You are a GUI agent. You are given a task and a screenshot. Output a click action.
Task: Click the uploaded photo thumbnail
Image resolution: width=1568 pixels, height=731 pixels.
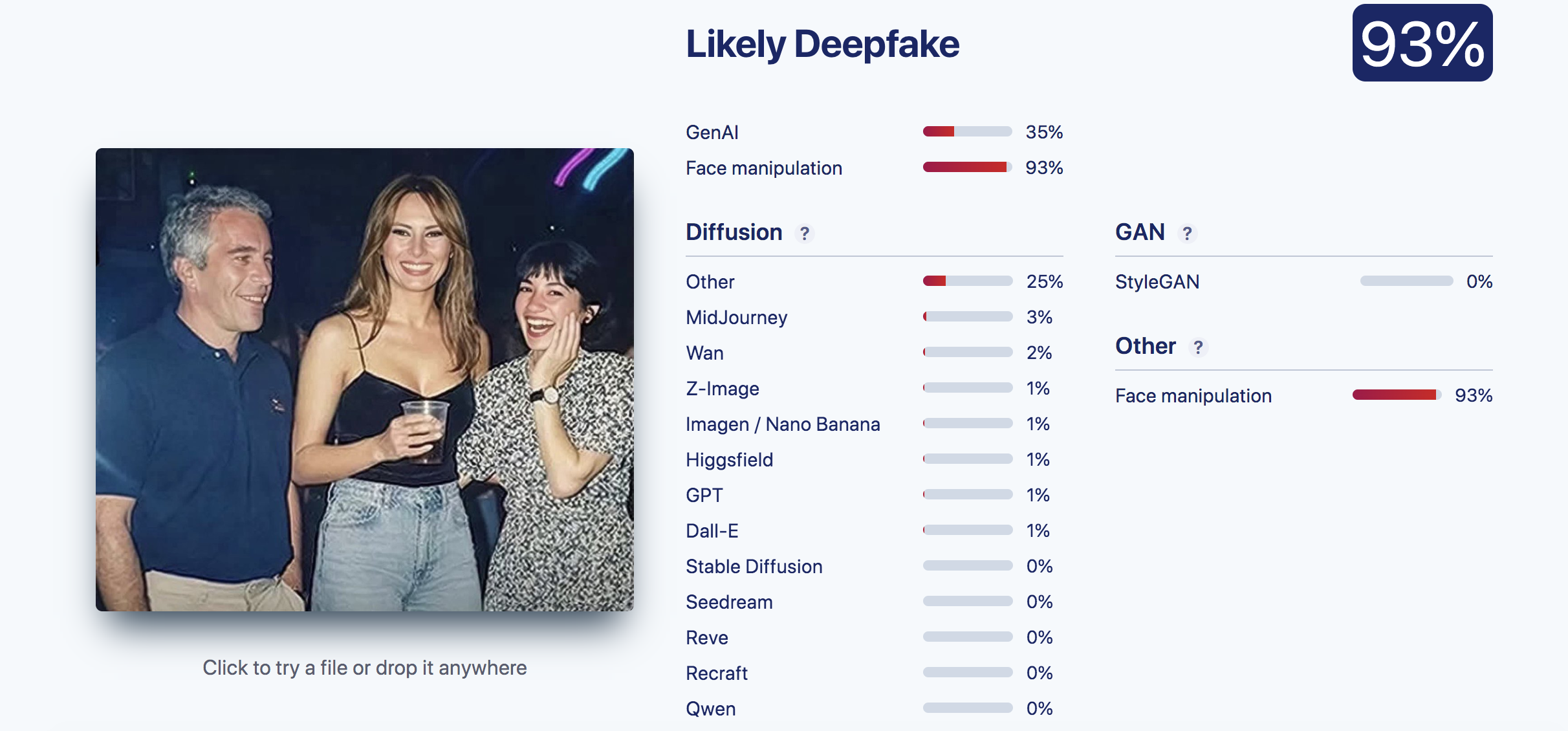365,380
